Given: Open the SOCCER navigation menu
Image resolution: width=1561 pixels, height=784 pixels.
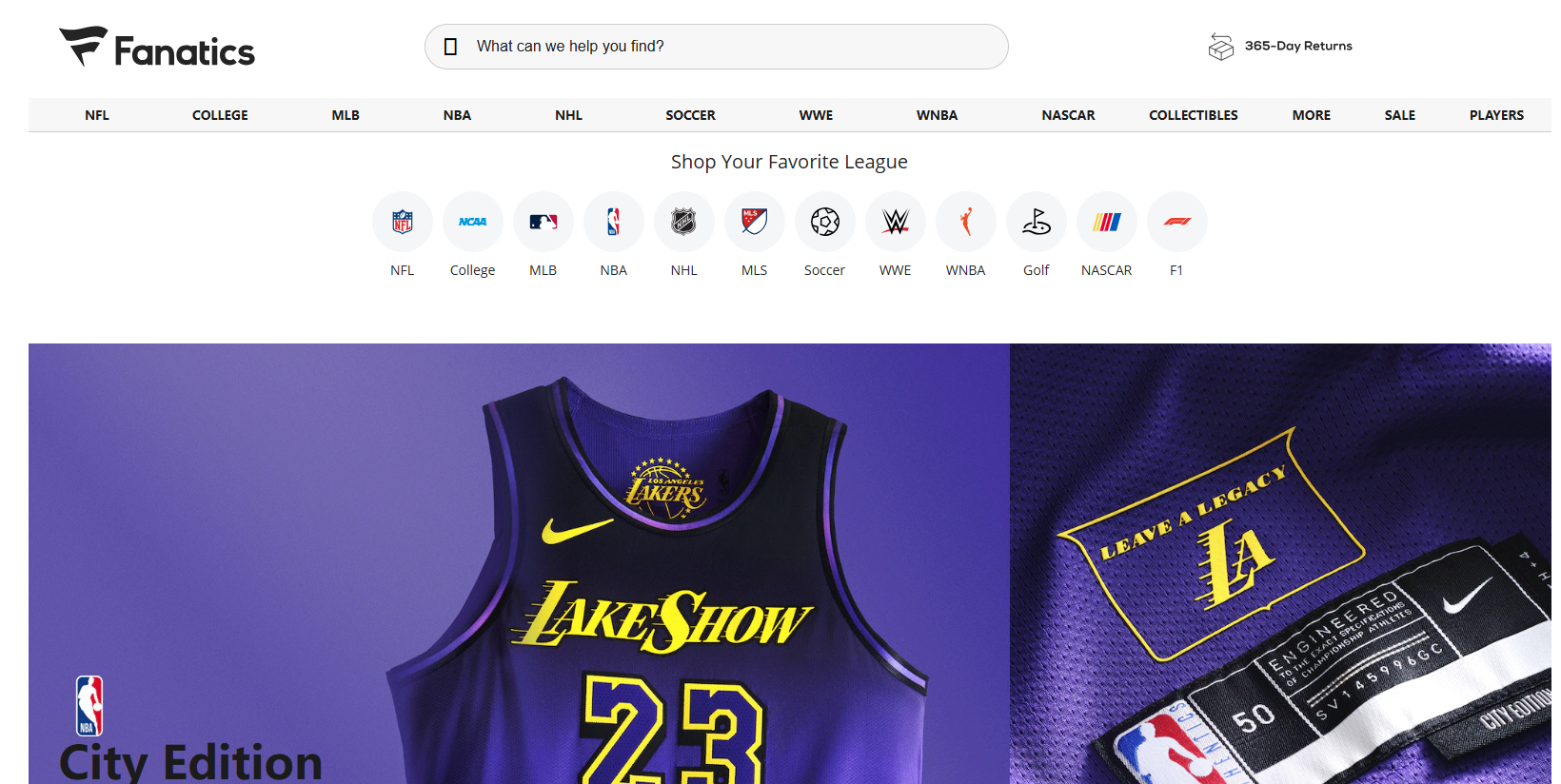Looking at the screenshot, I should [x=691, y=115].
